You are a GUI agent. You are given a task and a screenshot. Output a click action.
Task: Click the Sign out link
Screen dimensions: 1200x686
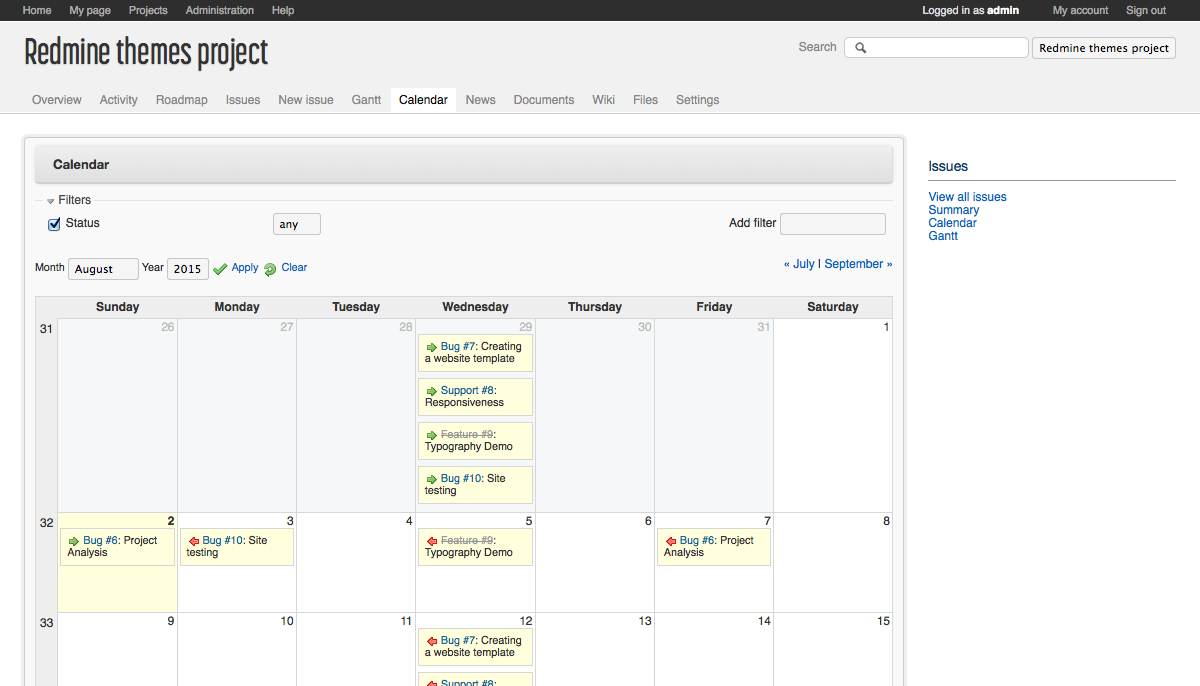pos(1146,10)
